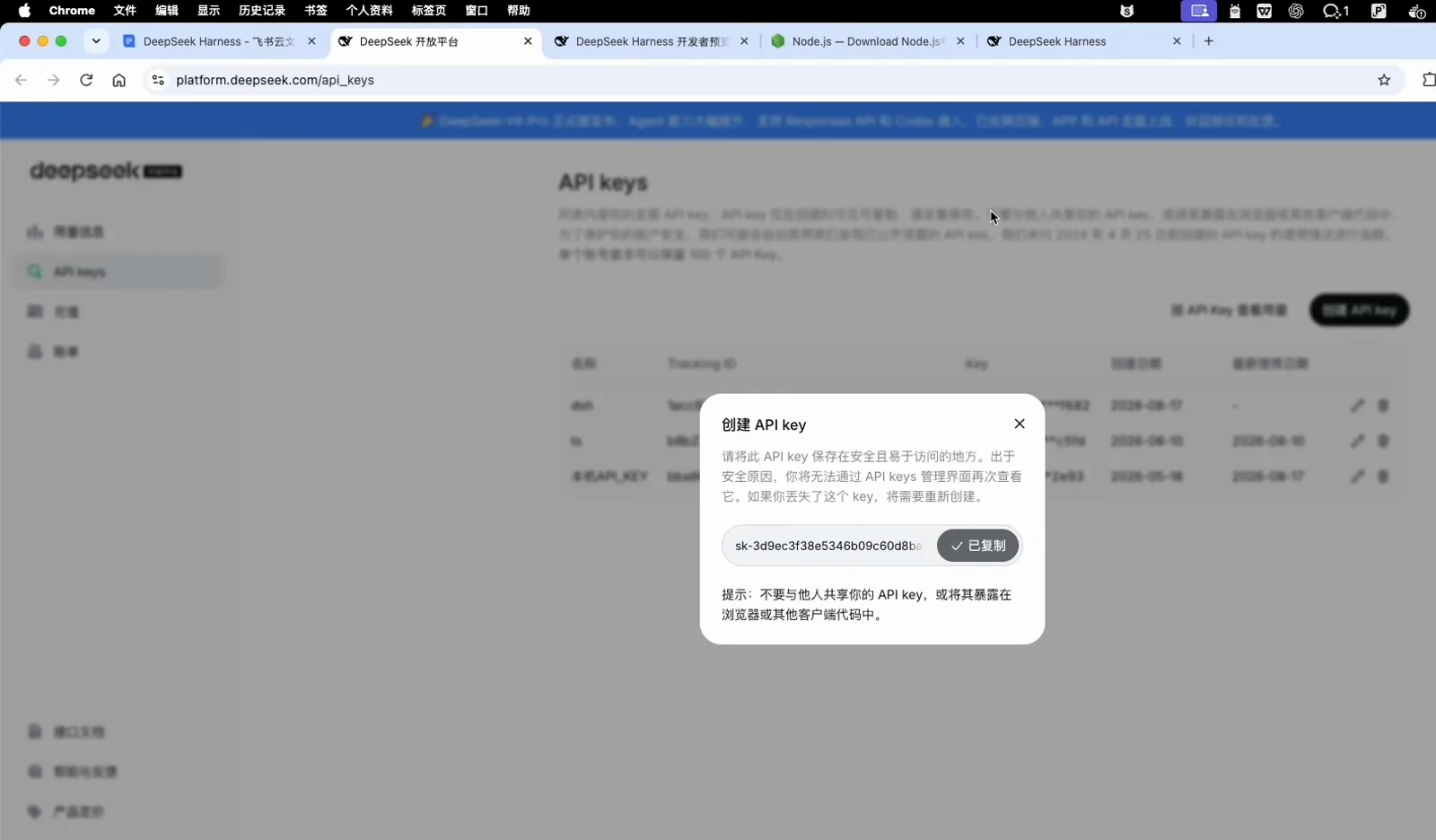Click edit pencil icon for 2026-08-17 key row
The height and width of the screenshot is (840, 1436).
pos(1357,406)
